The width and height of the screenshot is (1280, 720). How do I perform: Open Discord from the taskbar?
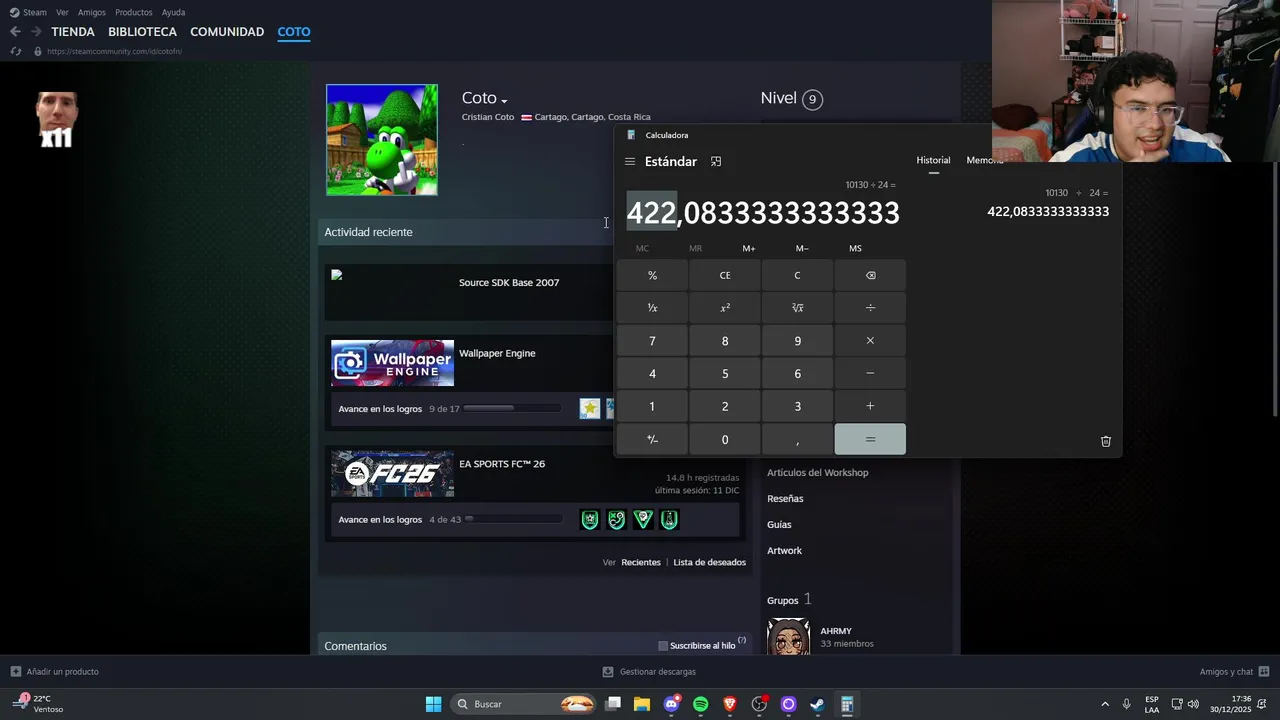[x=671, y=704]
